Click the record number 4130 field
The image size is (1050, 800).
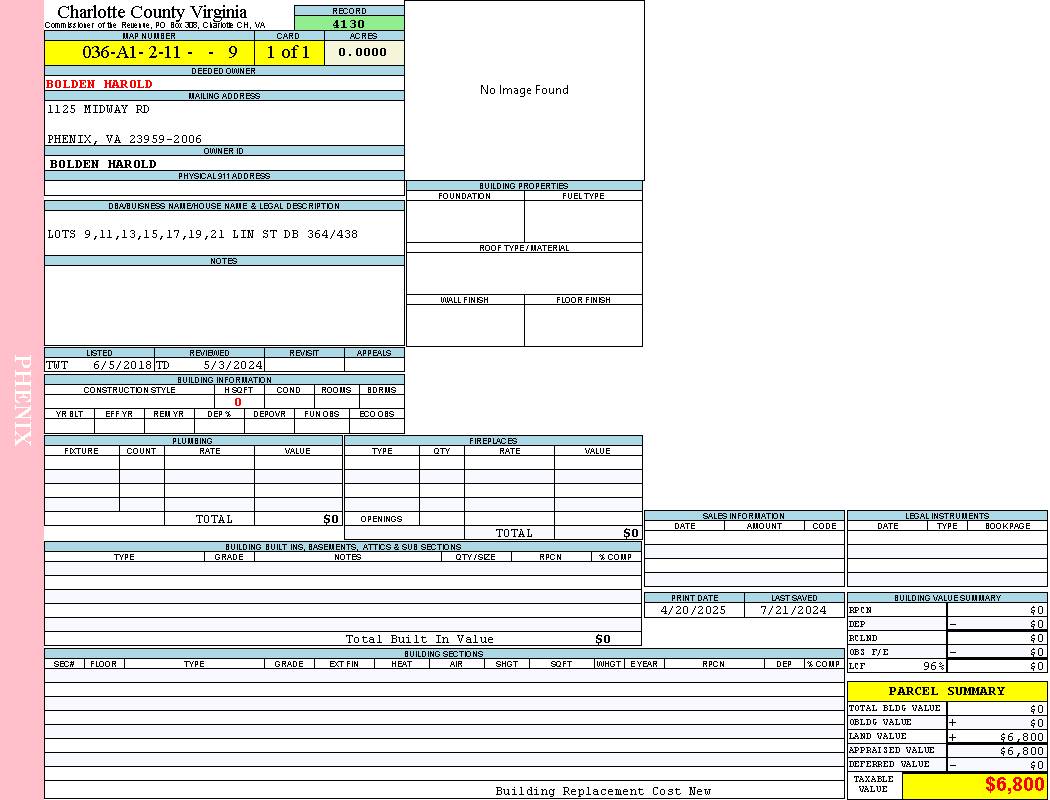point(349,24)
